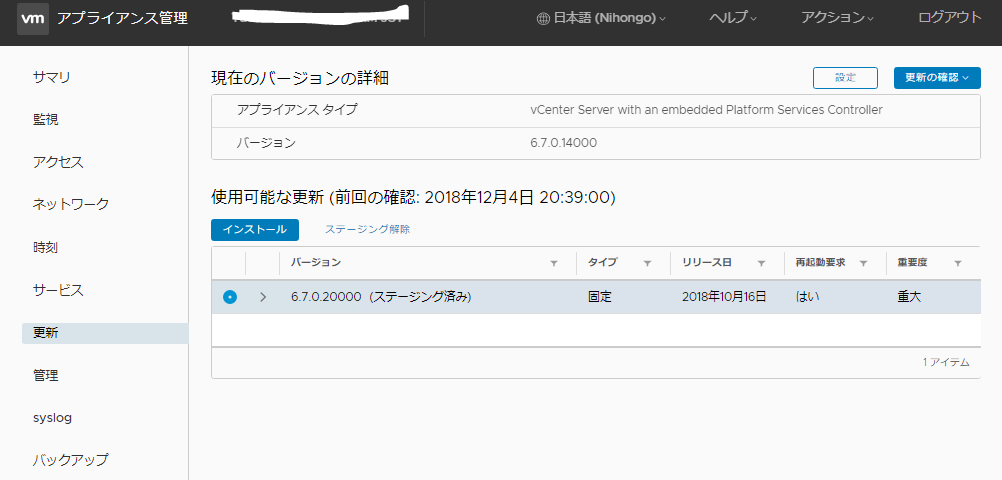Click current version value 6.7.0.14000
The height and width of the screenshot is (480, 1002).
click(564, 143)
